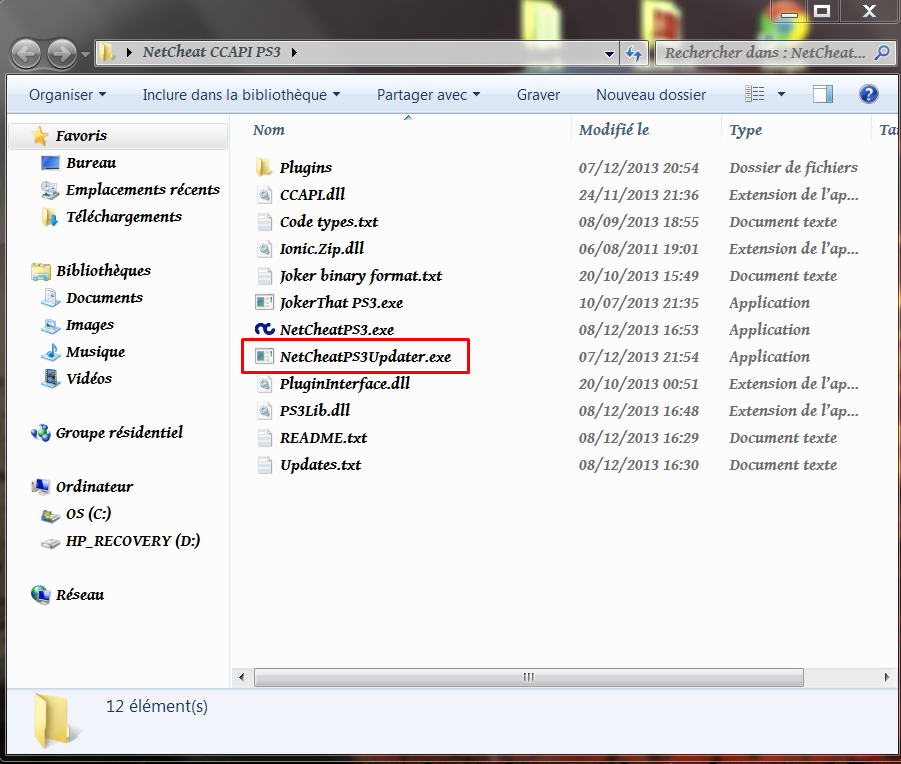Image resolution: width=901 pixels, height=764 pixels.
Task: Click the '12 élément(s)' status text
Action: (157, 706)
